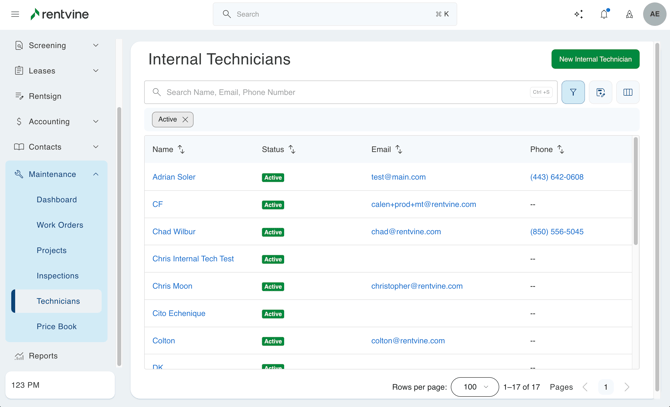Screen dimensions: 670x407
Task: Open the rows per page dropdown
Action: click(474, 387)
